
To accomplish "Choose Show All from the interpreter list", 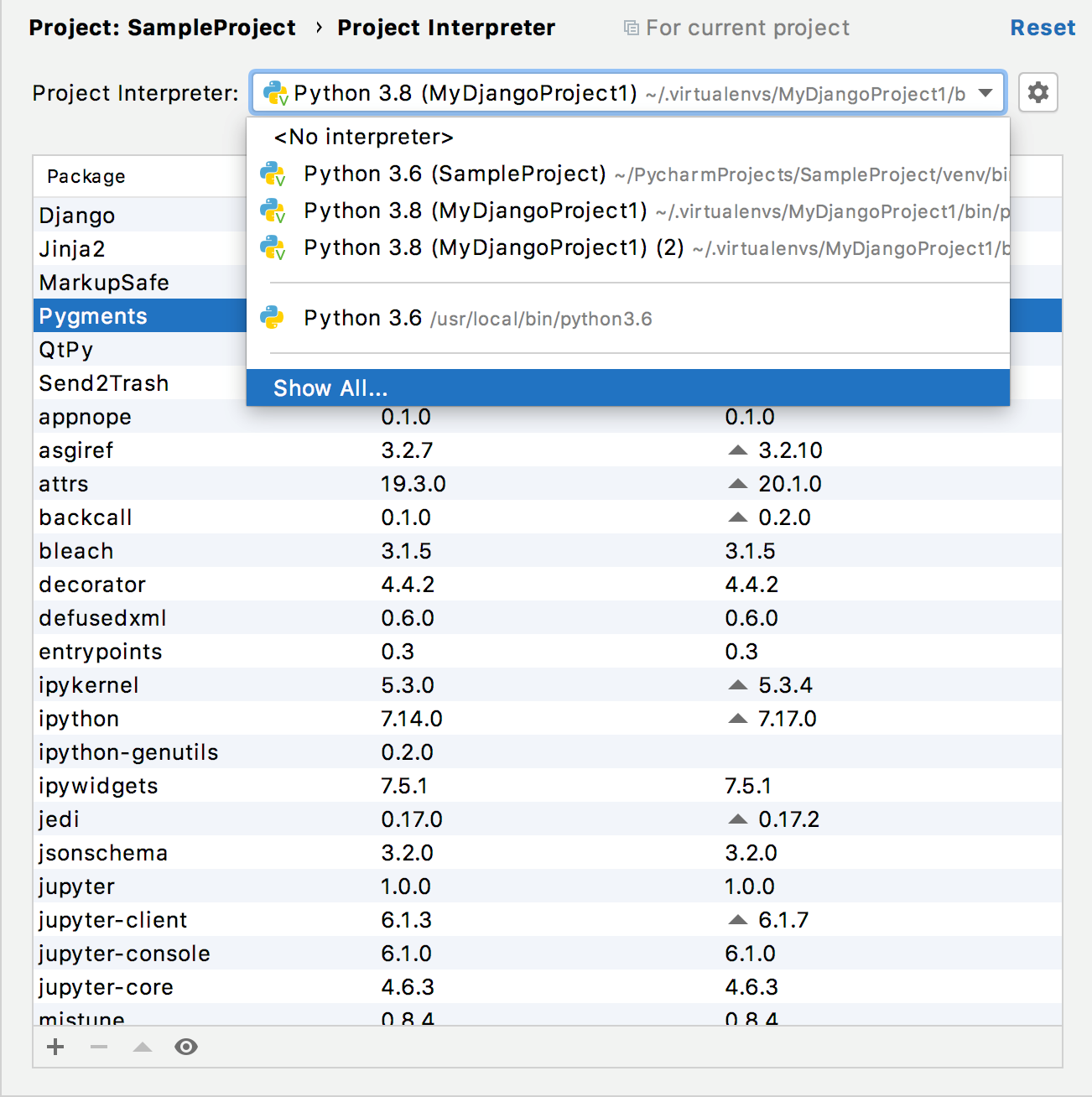I will point(330,387).
